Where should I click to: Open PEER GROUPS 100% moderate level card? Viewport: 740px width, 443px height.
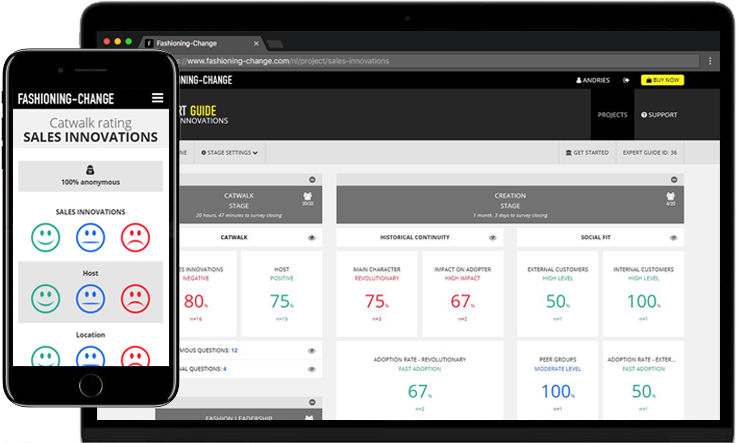click(557, 380)
